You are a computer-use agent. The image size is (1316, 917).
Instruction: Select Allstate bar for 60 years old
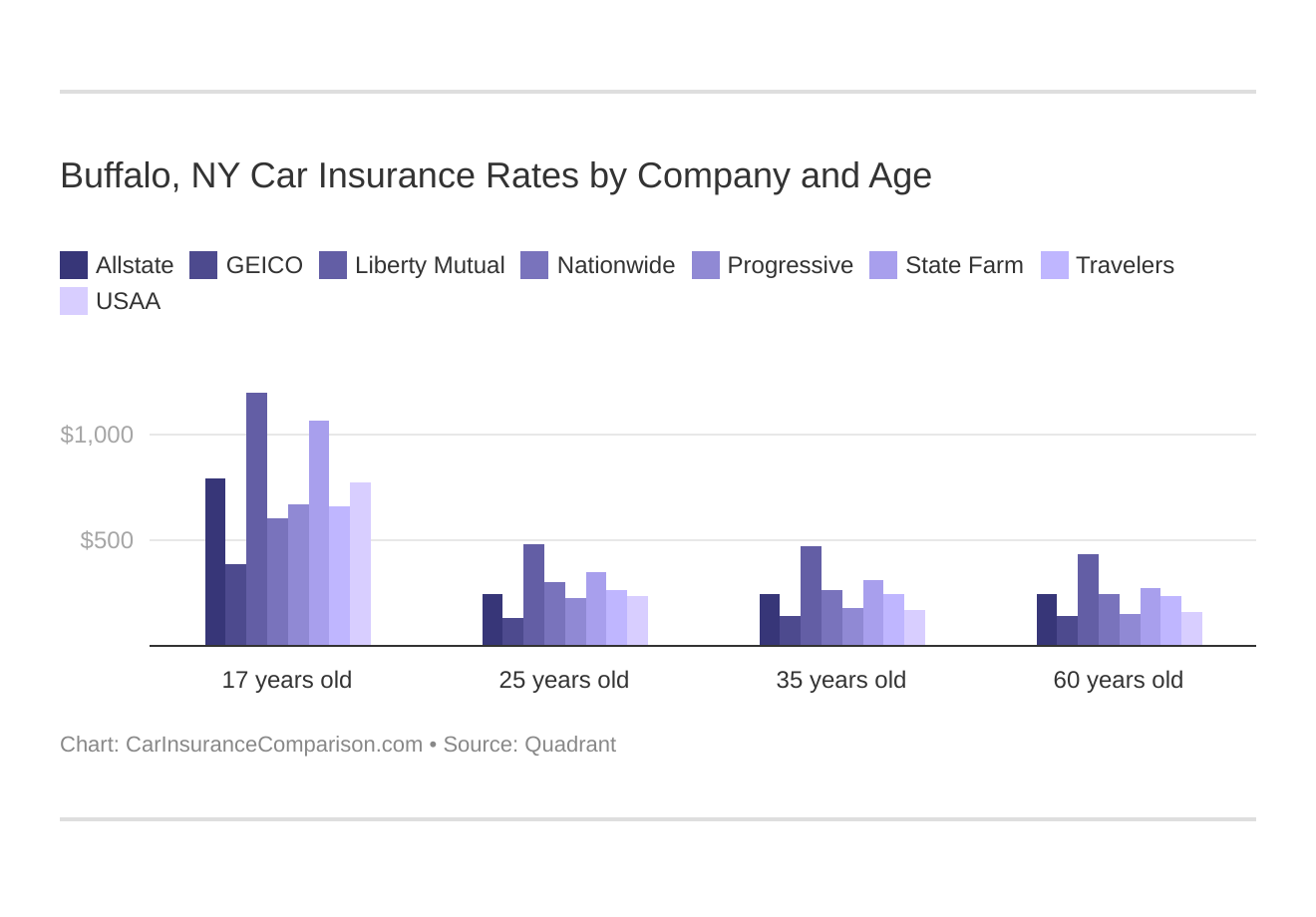1047,620
